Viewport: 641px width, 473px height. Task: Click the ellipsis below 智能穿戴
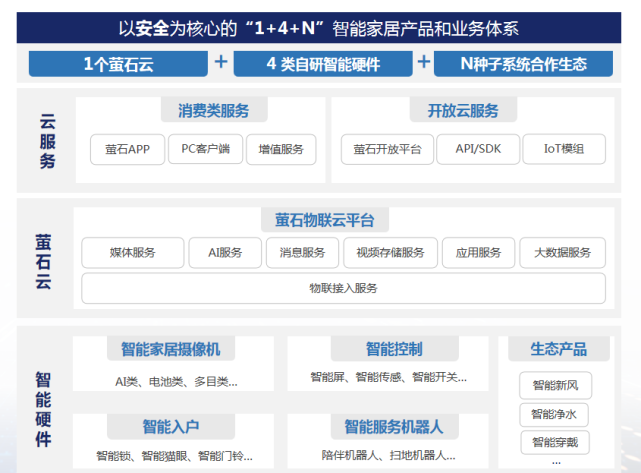pyautogui.click(x=556, y=462)
